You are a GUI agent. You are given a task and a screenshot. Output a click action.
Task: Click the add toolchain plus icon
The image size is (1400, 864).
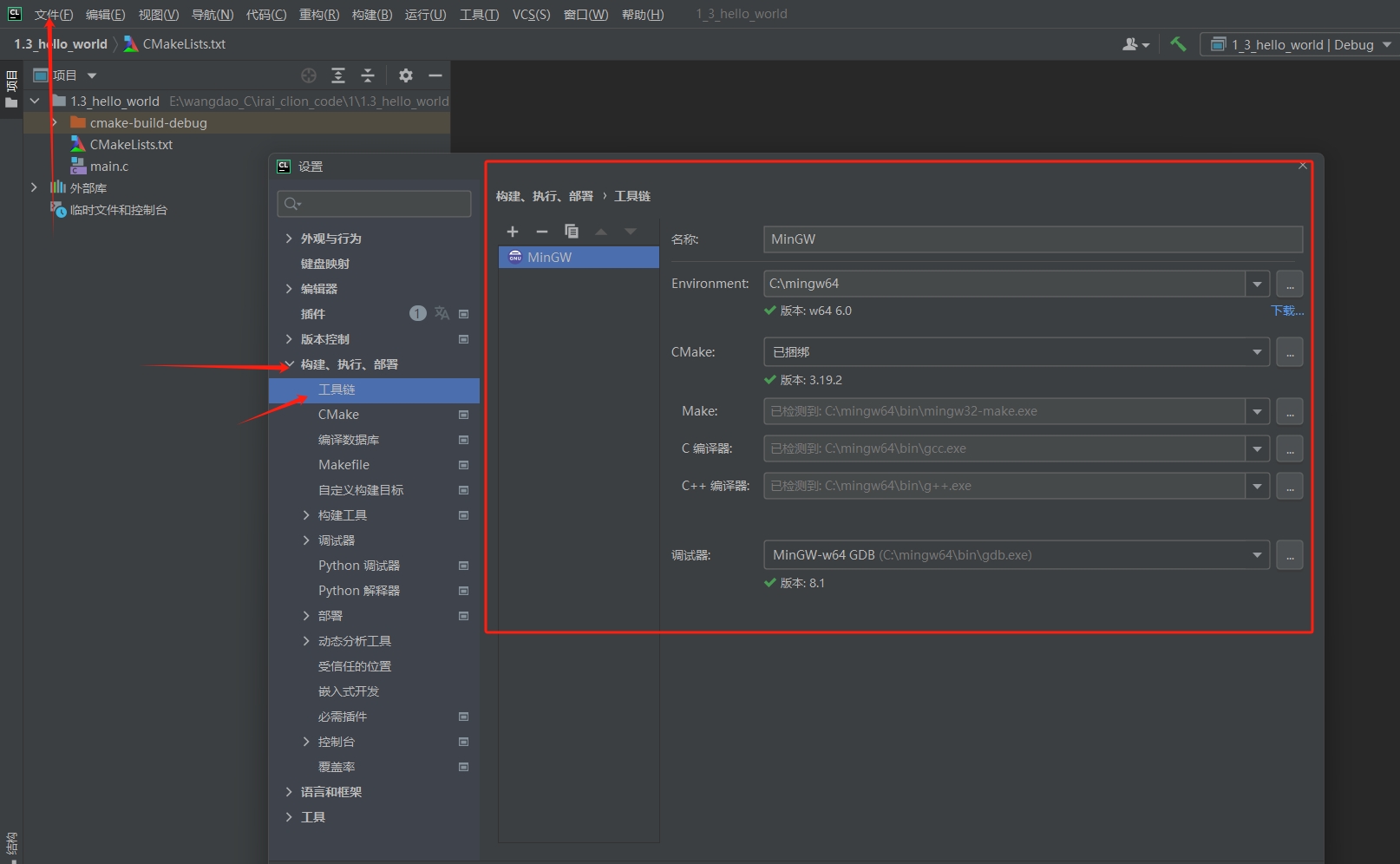tap(513, 232)
